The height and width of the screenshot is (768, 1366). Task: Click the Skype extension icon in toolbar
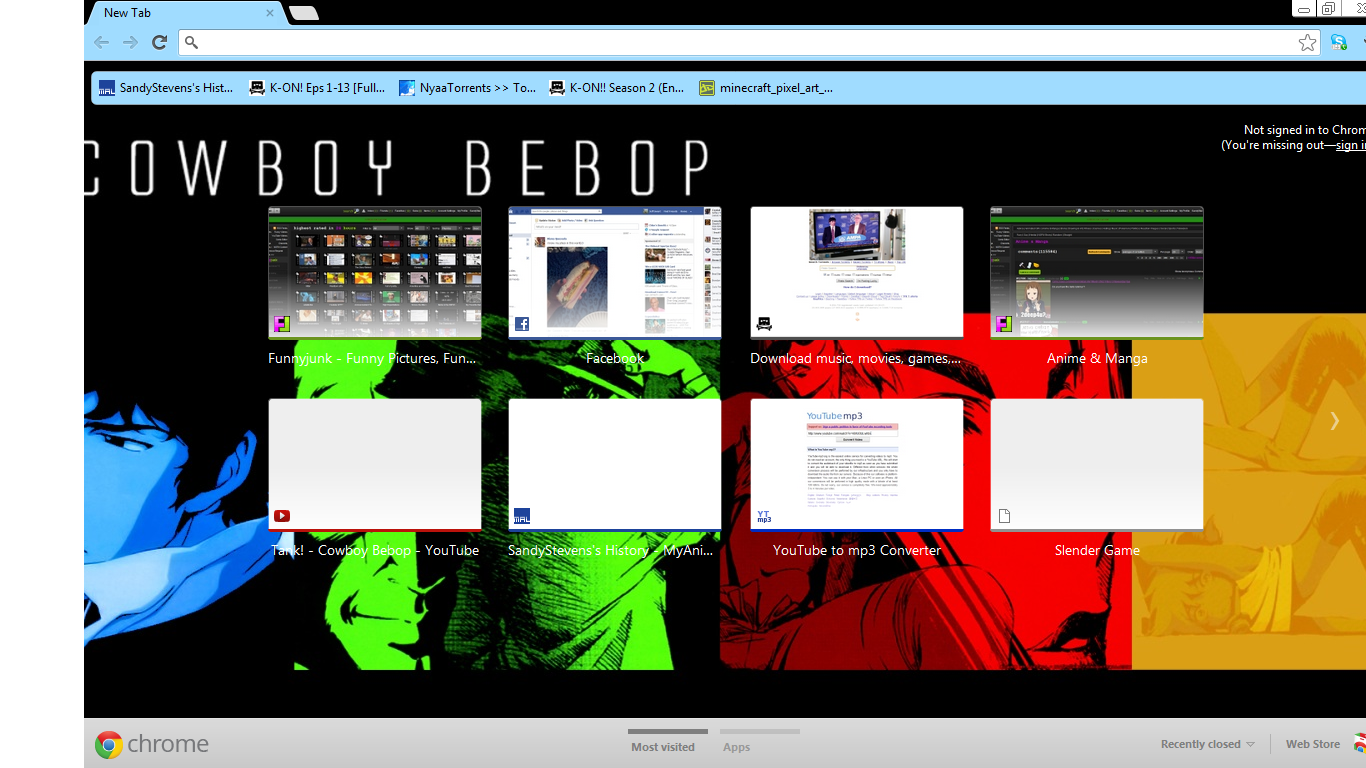click(1338, 42)
